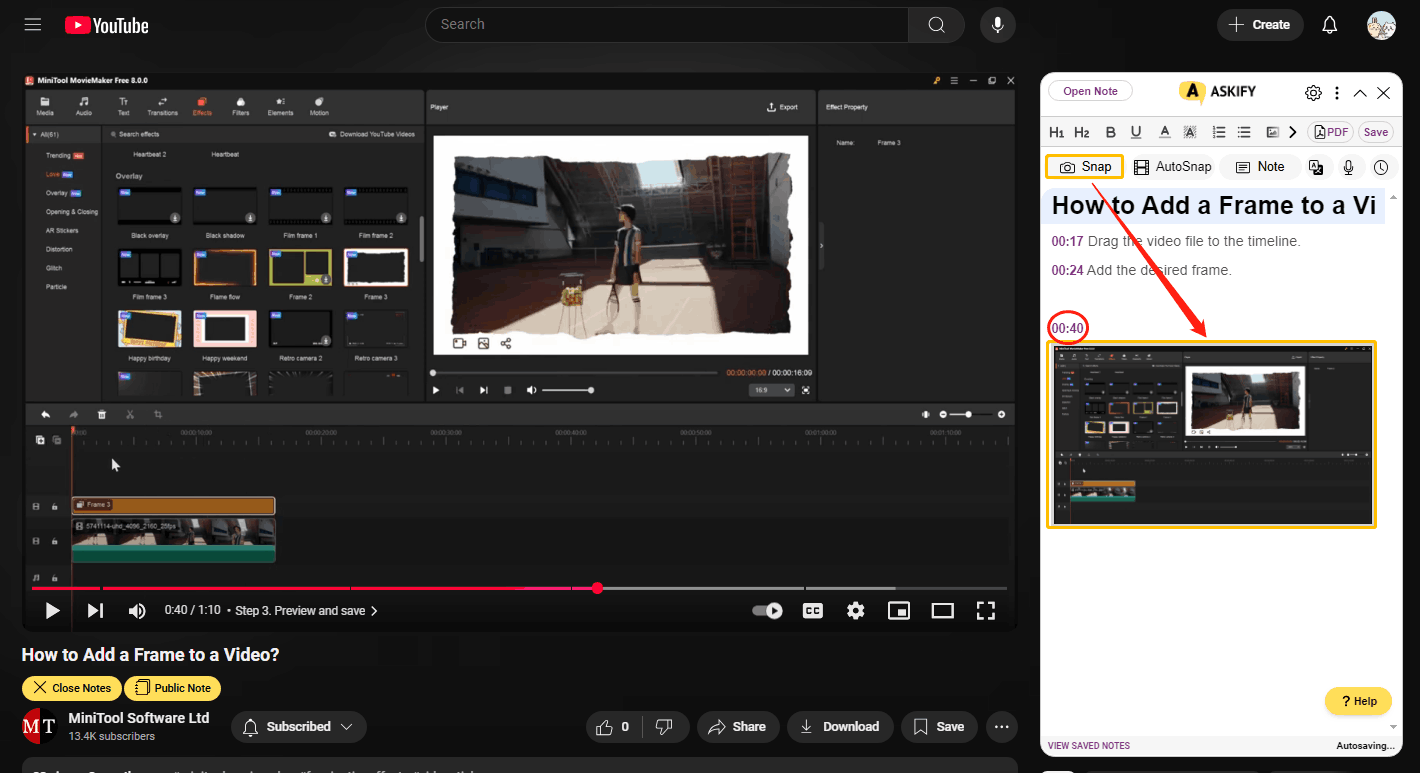Screen dimensions: 1420x773
Task: Export the note as PDF
Action: [x=1332, y=132]
